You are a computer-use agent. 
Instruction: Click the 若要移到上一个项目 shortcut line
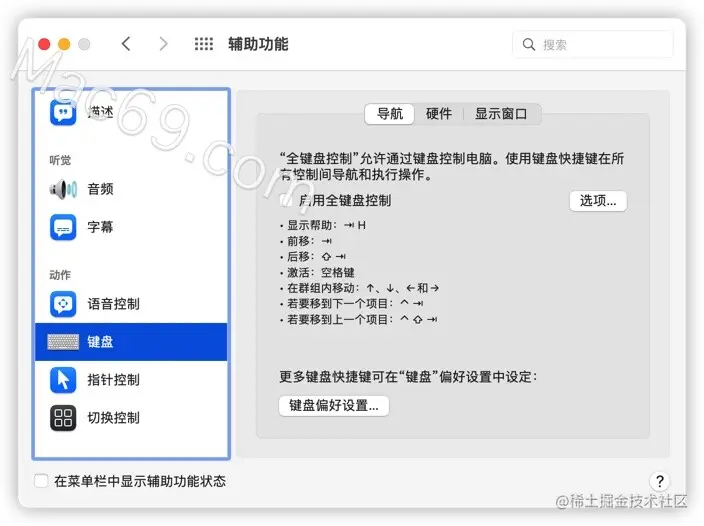(359, 320)
